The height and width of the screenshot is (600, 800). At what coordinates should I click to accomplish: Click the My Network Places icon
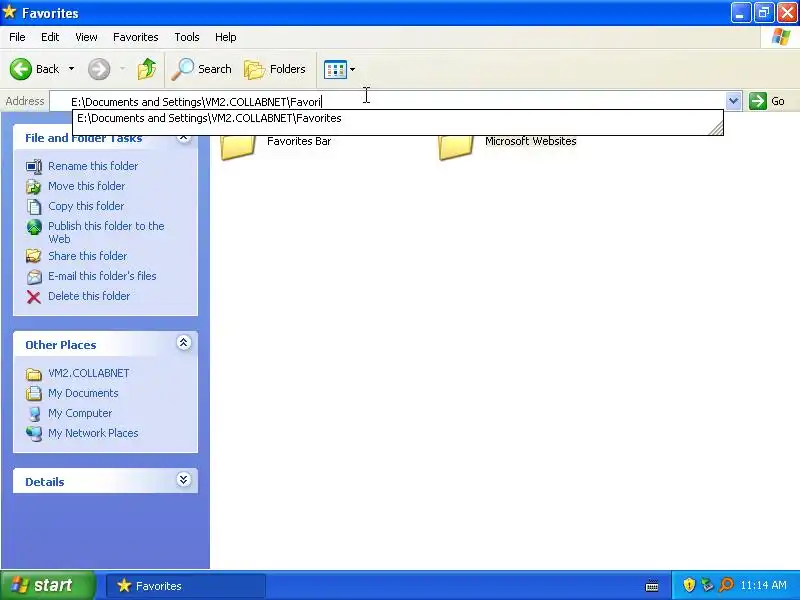click(34, 433)
